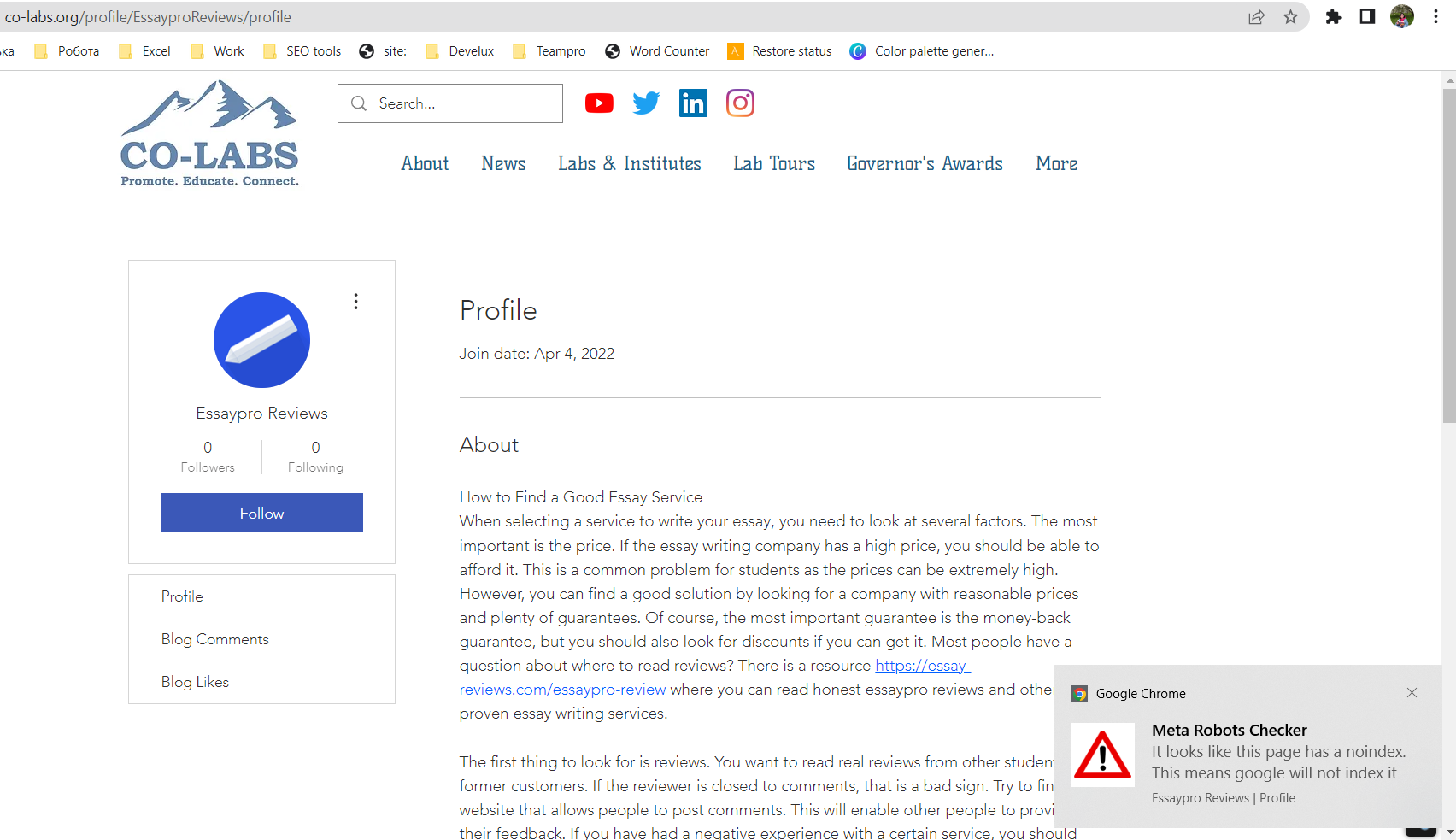
Task: Click the Join date: Apr 4, 2022 text
Action: [x=537, y=354]
